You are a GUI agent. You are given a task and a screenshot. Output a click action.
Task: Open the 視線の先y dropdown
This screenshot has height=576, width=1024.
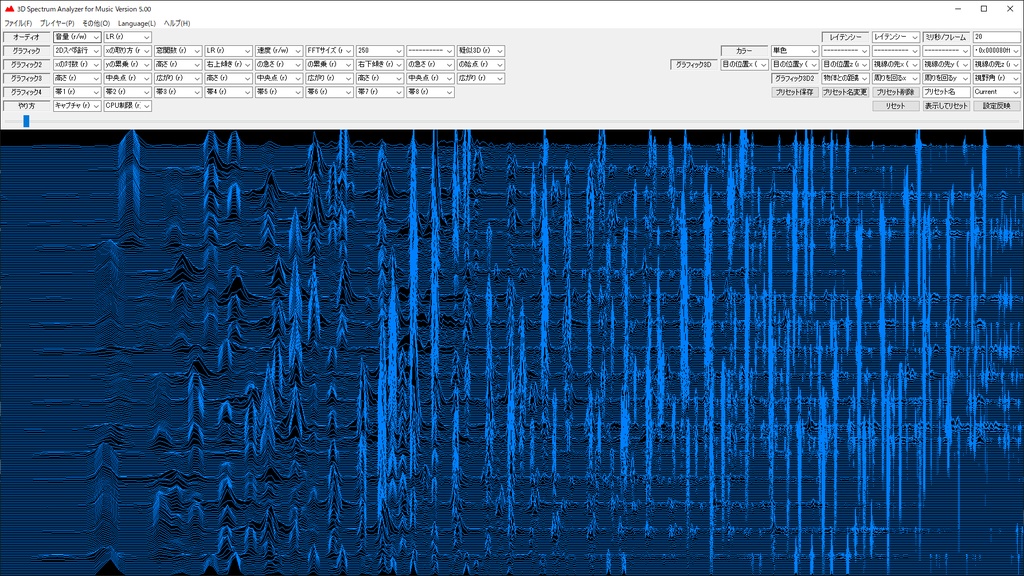point(946,65)
